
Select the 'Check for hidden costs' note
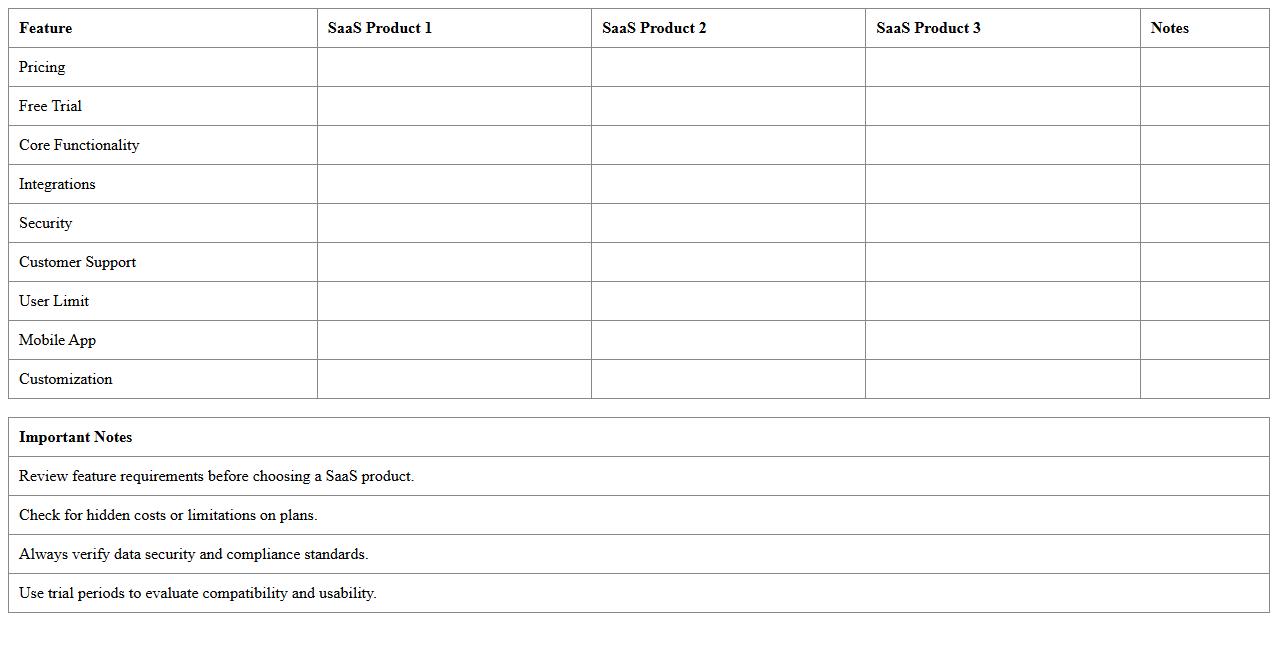[x=168, y=515]
